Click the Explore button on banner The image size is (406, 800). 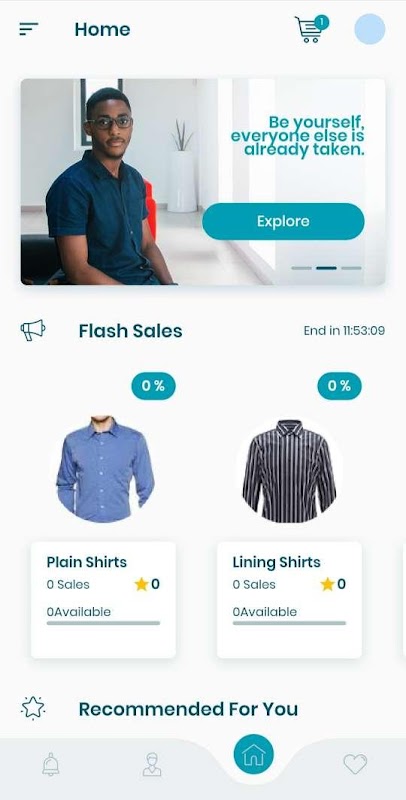(283, 221)
